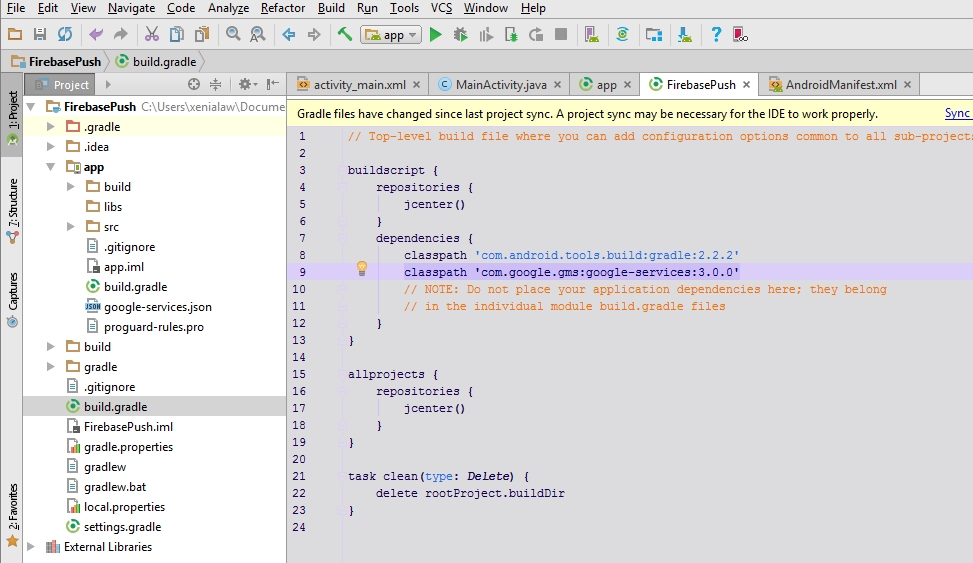973x563 pixels.
Task: Click the Attach debugger to process icon
Action: point(511,35)
